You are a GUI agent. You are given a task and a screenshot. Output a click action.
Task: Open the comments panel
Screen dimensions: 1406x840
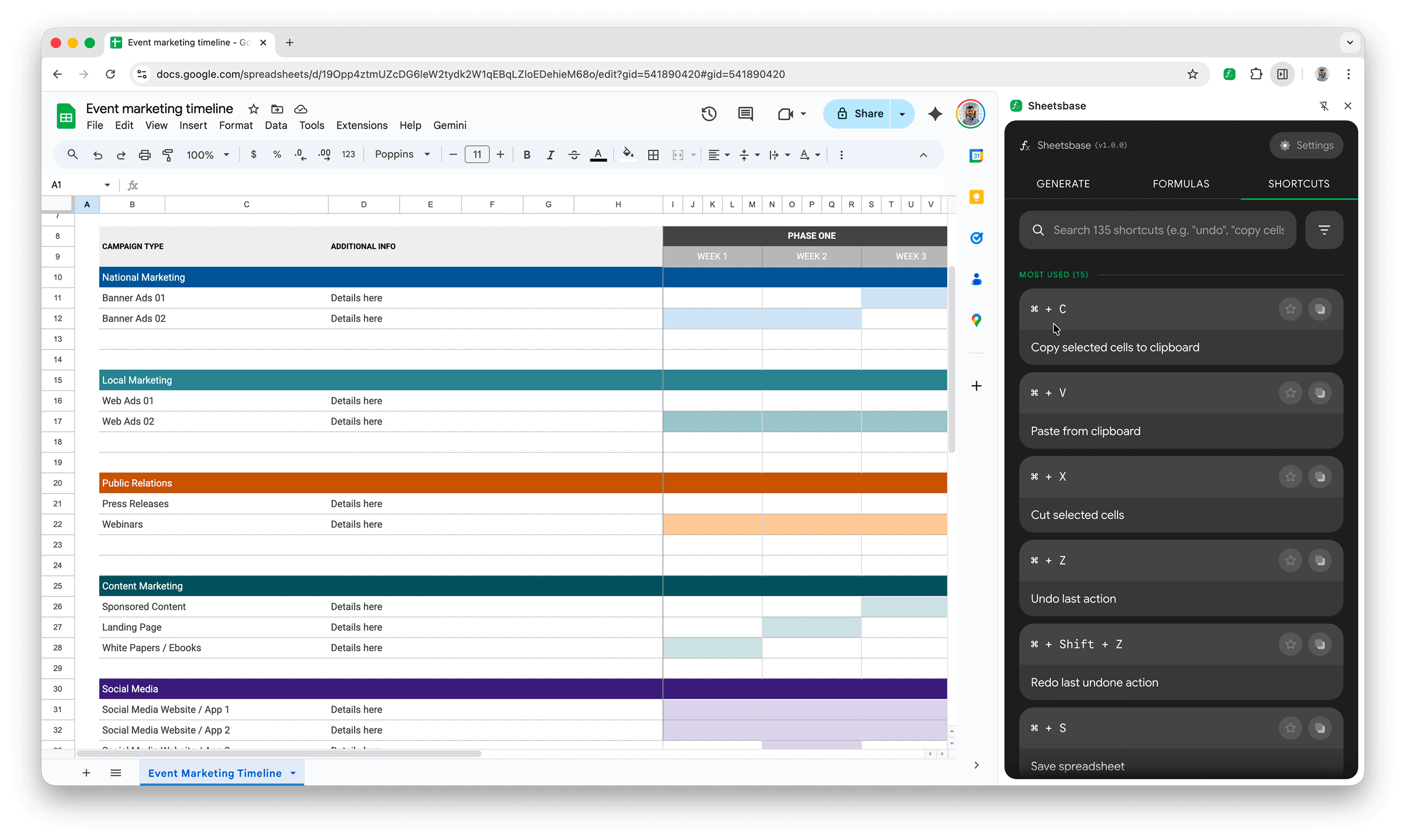[x=745, y=113]
